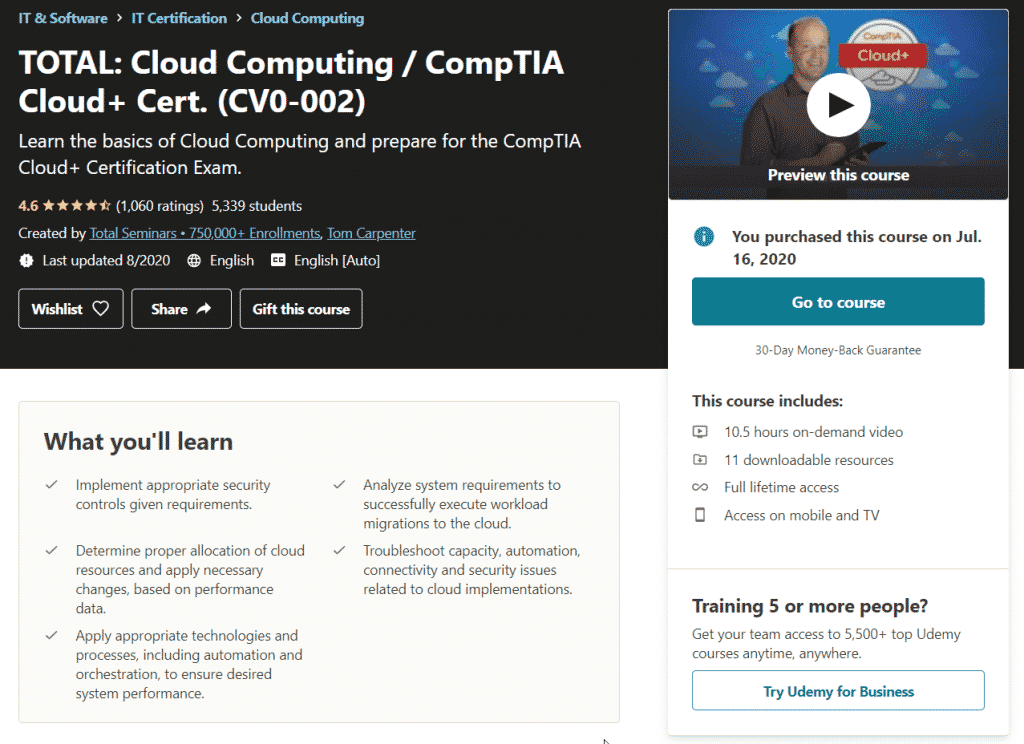The image size is (1024, 744).
Task: Click Full lifetime access text
Action: coord(782,487)
